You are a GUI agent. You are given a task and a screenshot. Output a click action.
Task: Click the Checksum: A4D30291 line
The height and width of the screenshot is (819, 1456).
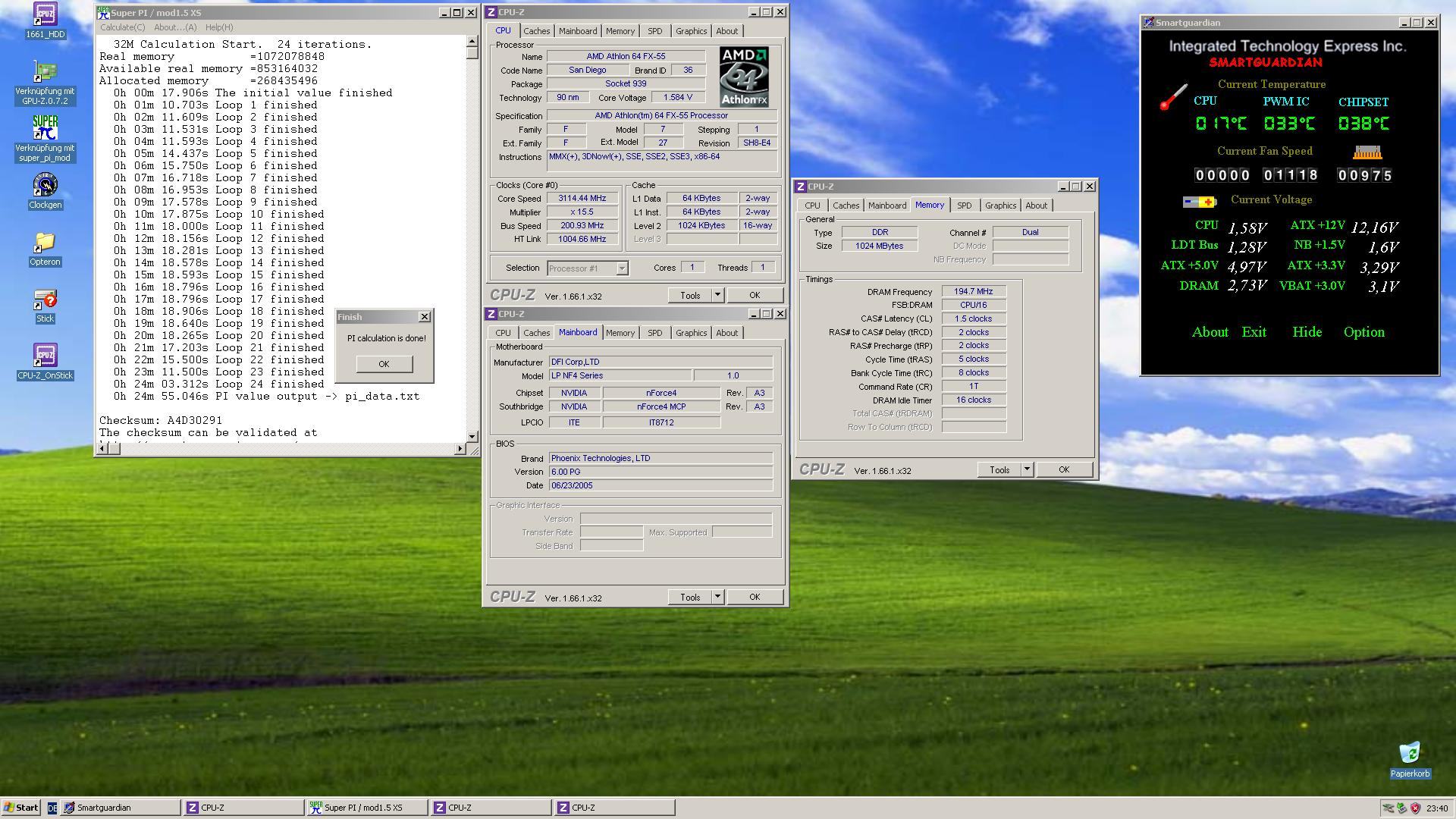point(161,420)
